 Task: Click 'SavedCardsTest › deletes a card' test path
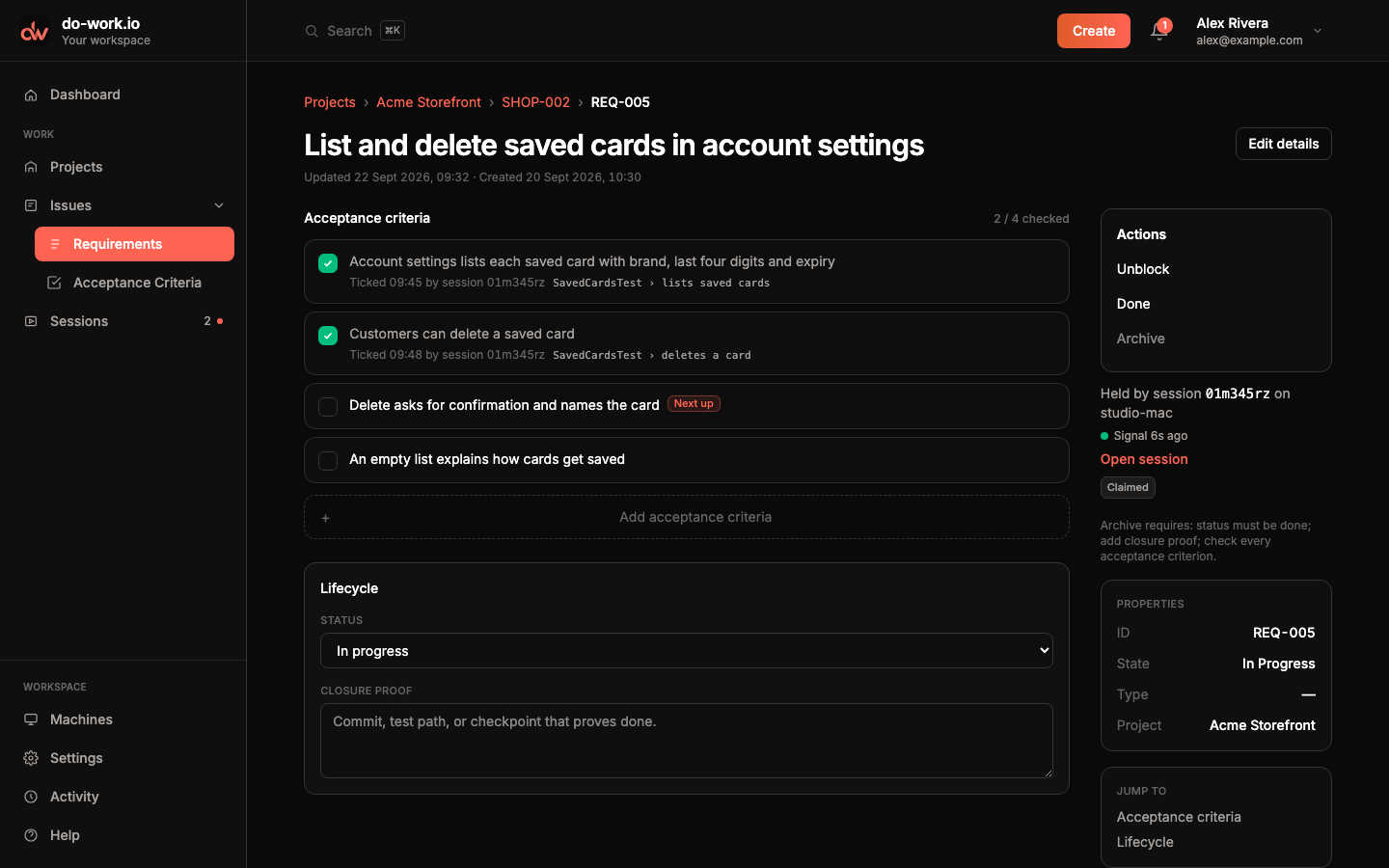[x=651, y=356]
